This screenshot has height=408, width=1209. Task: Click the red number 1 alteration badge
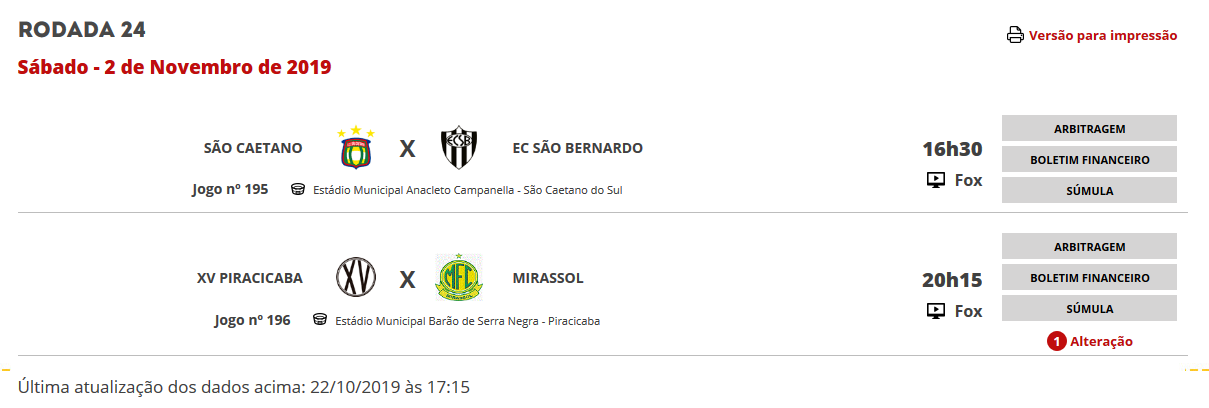point(1057,342)
